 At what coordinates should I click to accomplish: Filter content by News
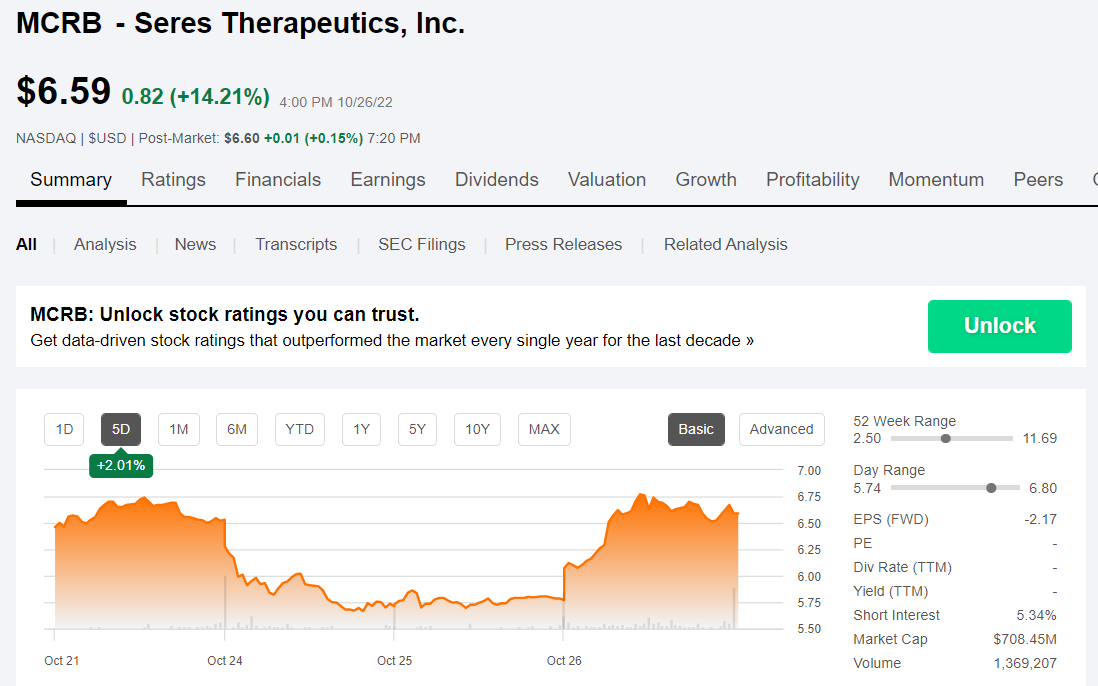pyautogui.click(x=195, y=244)
